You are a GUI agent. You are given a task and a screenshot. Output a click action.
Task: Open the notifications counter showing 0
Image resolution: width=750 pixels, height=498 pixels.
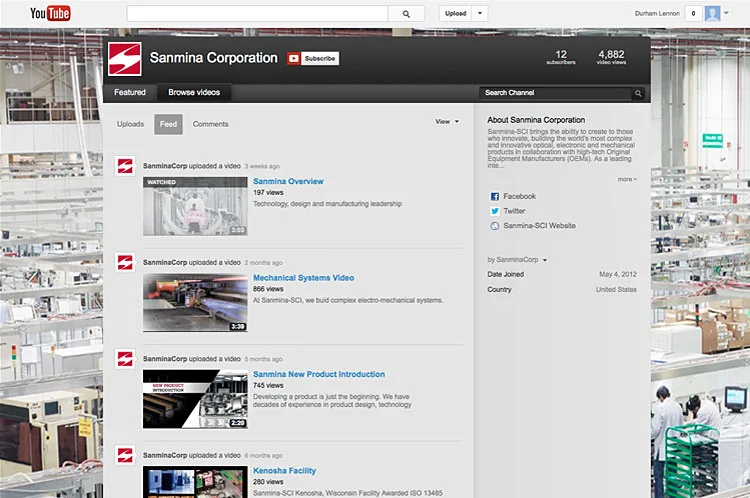pos(693,13)
